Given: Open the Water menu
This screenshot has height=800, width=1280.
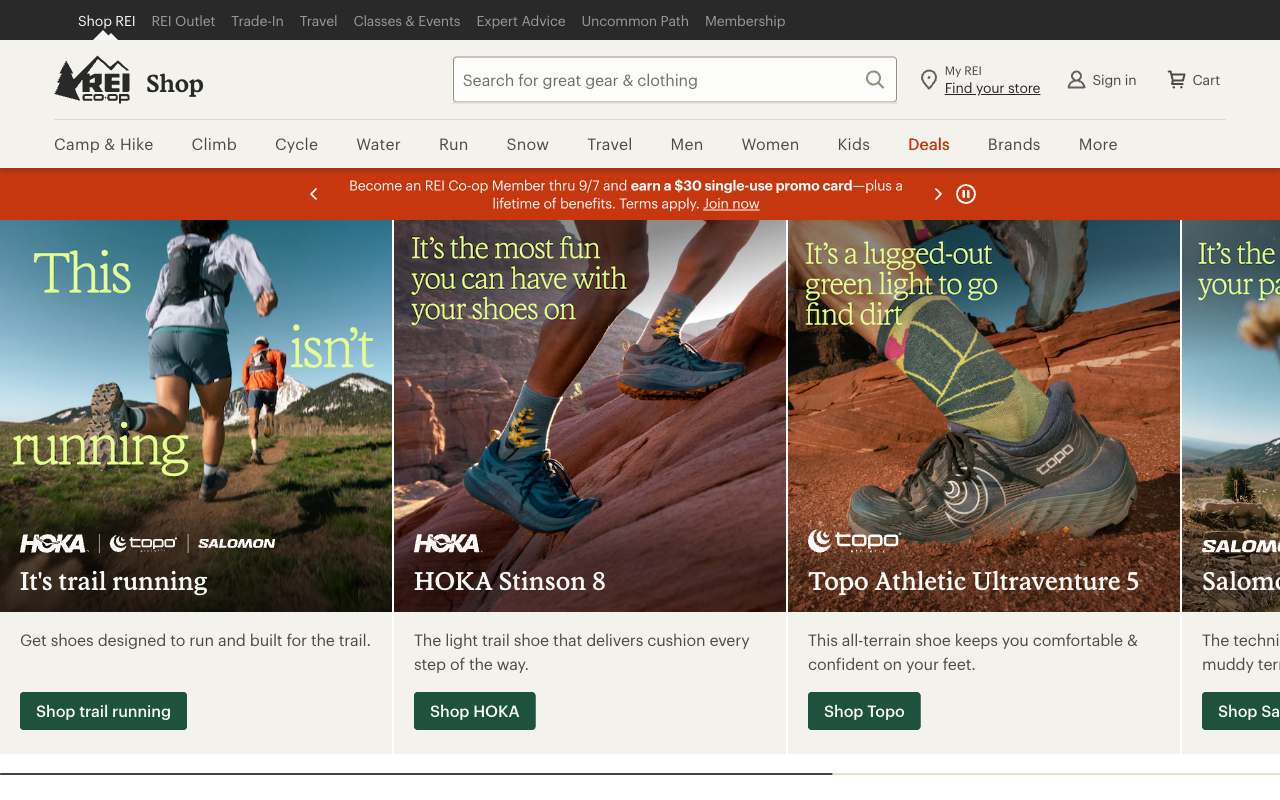Looking at the screenshot, I should click(378, 144).
